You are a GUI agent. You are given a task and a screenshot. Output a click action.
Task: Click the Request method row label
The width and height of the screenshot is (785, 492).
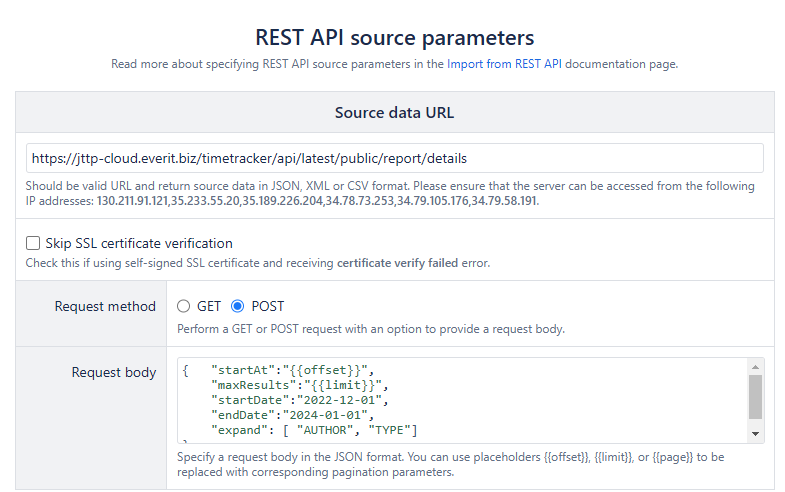(105, 306)
